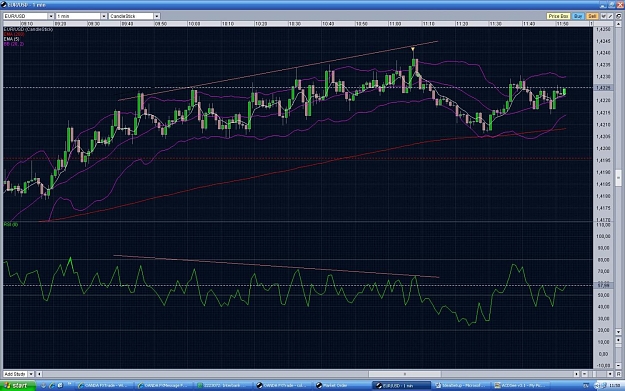Screen dimensions: 625x391
Task: Click the 10:00 time axis label
Action: pos(194,24)
